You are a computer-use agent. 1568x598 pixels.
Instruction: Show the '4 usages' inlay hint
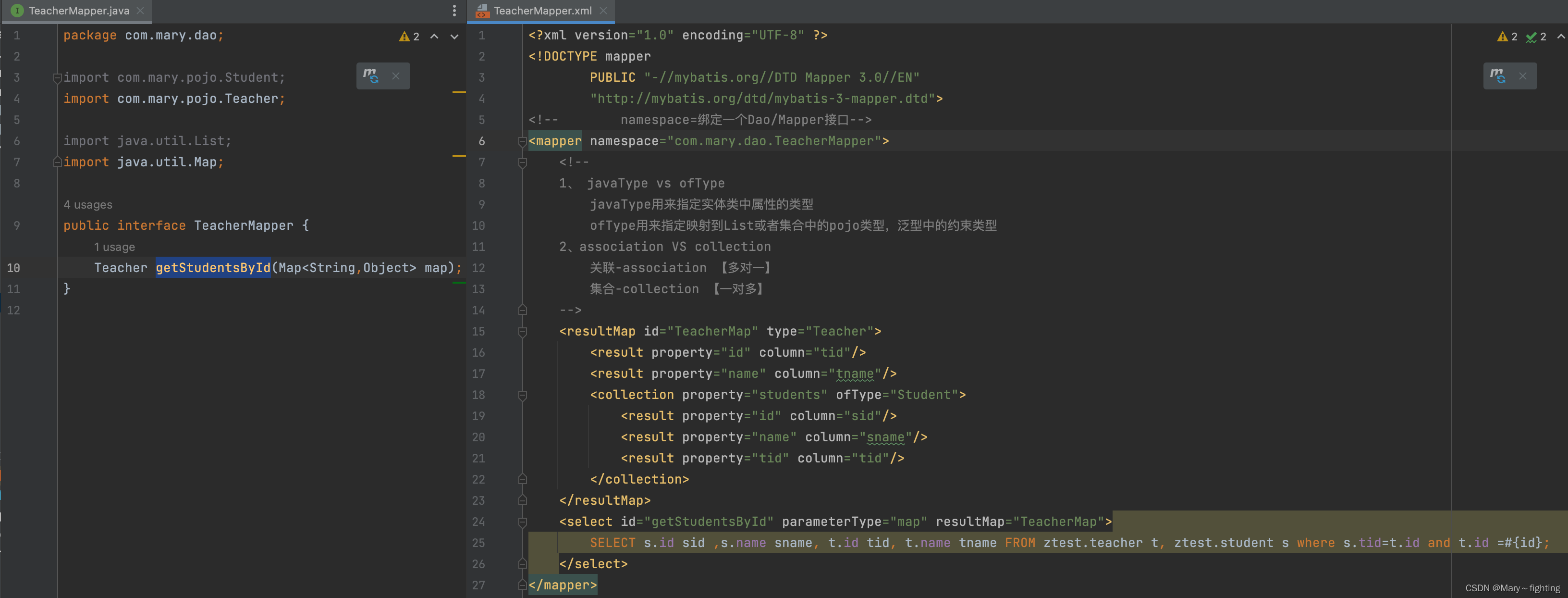tap(87, 205)
